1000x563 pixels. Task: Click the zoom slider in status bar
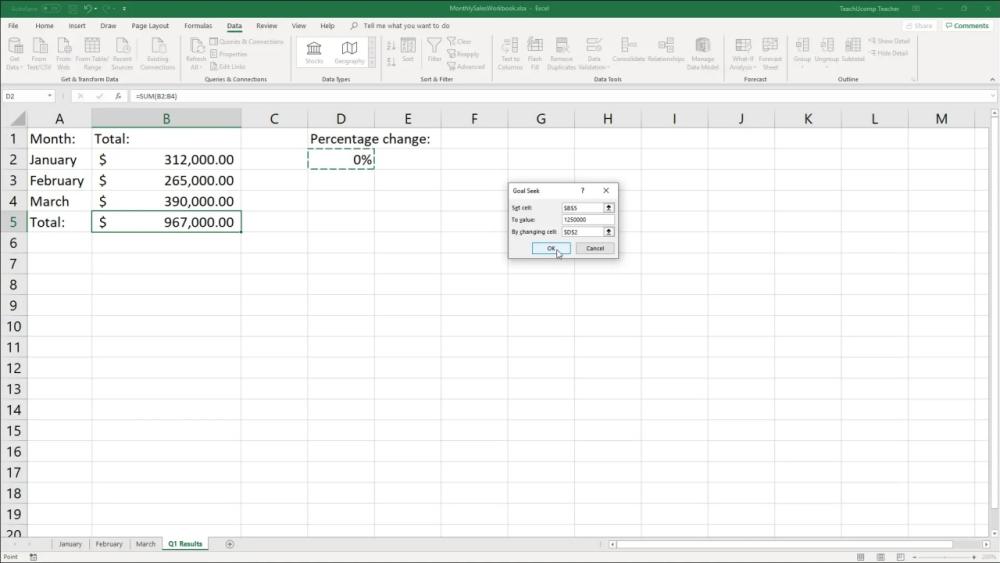pos(946,557)
